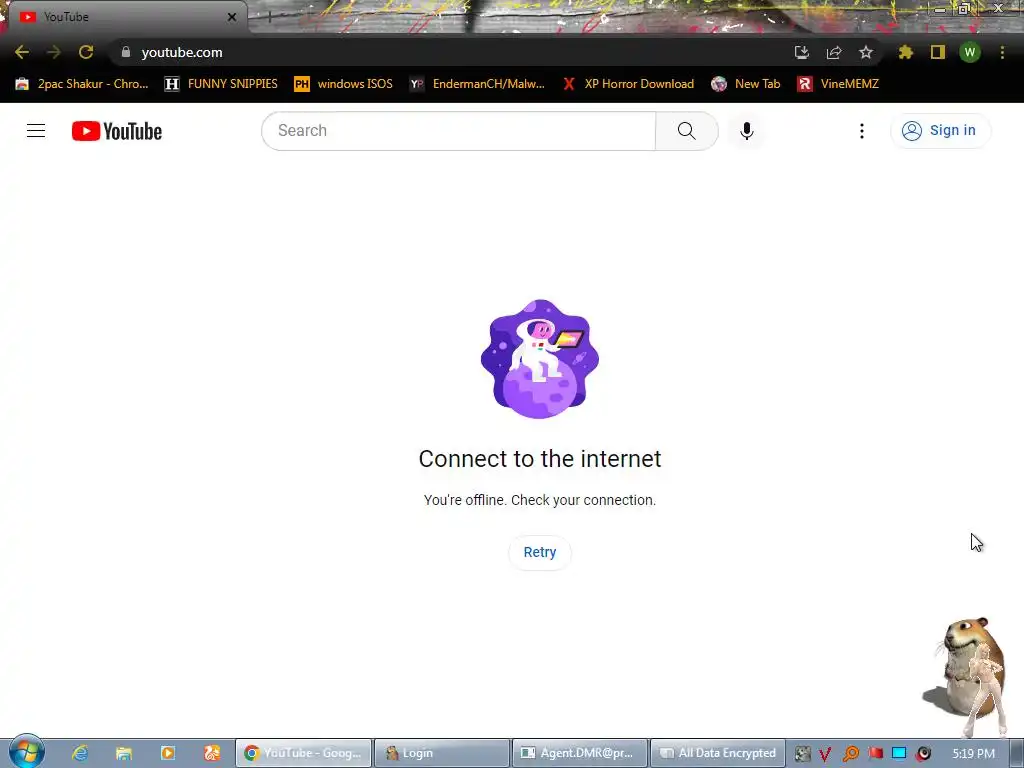The width and height of the screenshot is (1024, 768).
Task: Open the YouTube hamburger guide menu
Action: click(x=36, y=131)
